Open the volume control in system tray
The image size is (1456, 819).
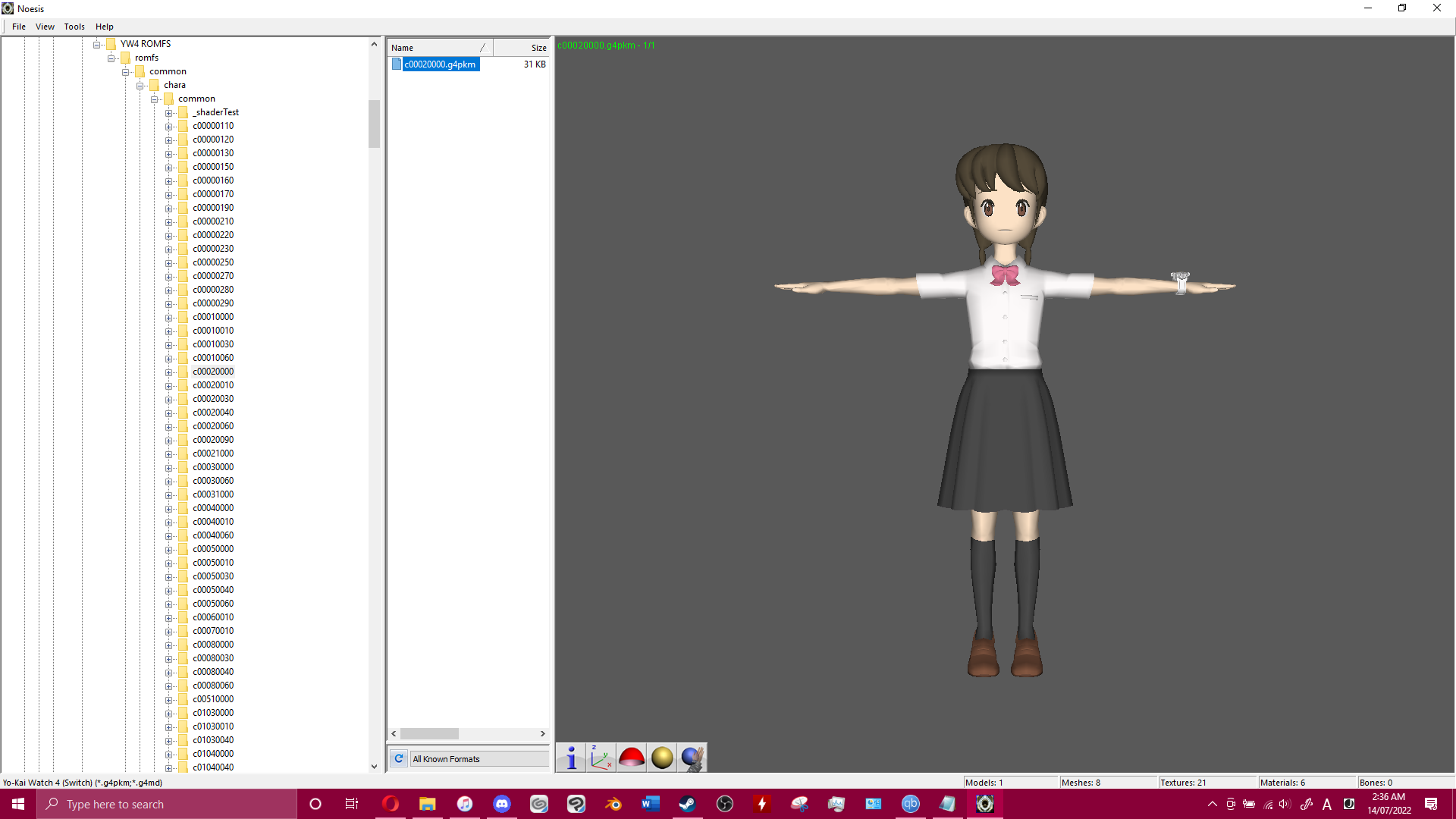pyautogui.click(x=1285, y=804)
